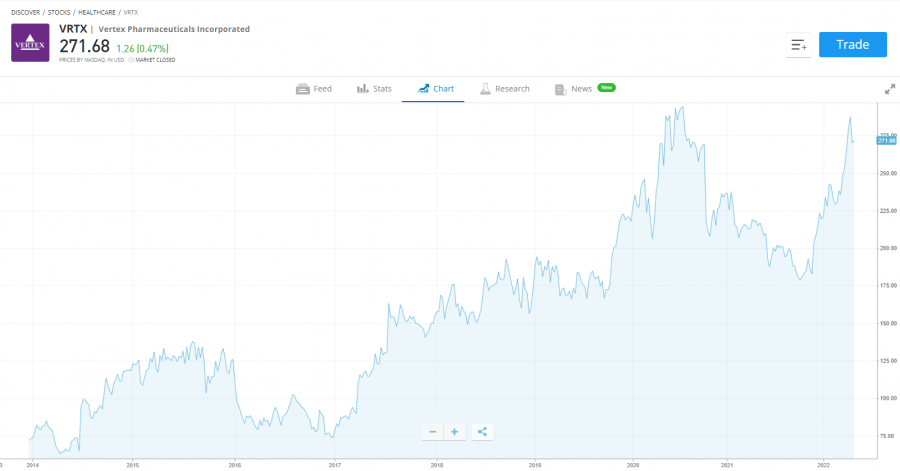The image size is (900, 471).
Task: Click the Feed tab icon
Action: click(302, 89)
